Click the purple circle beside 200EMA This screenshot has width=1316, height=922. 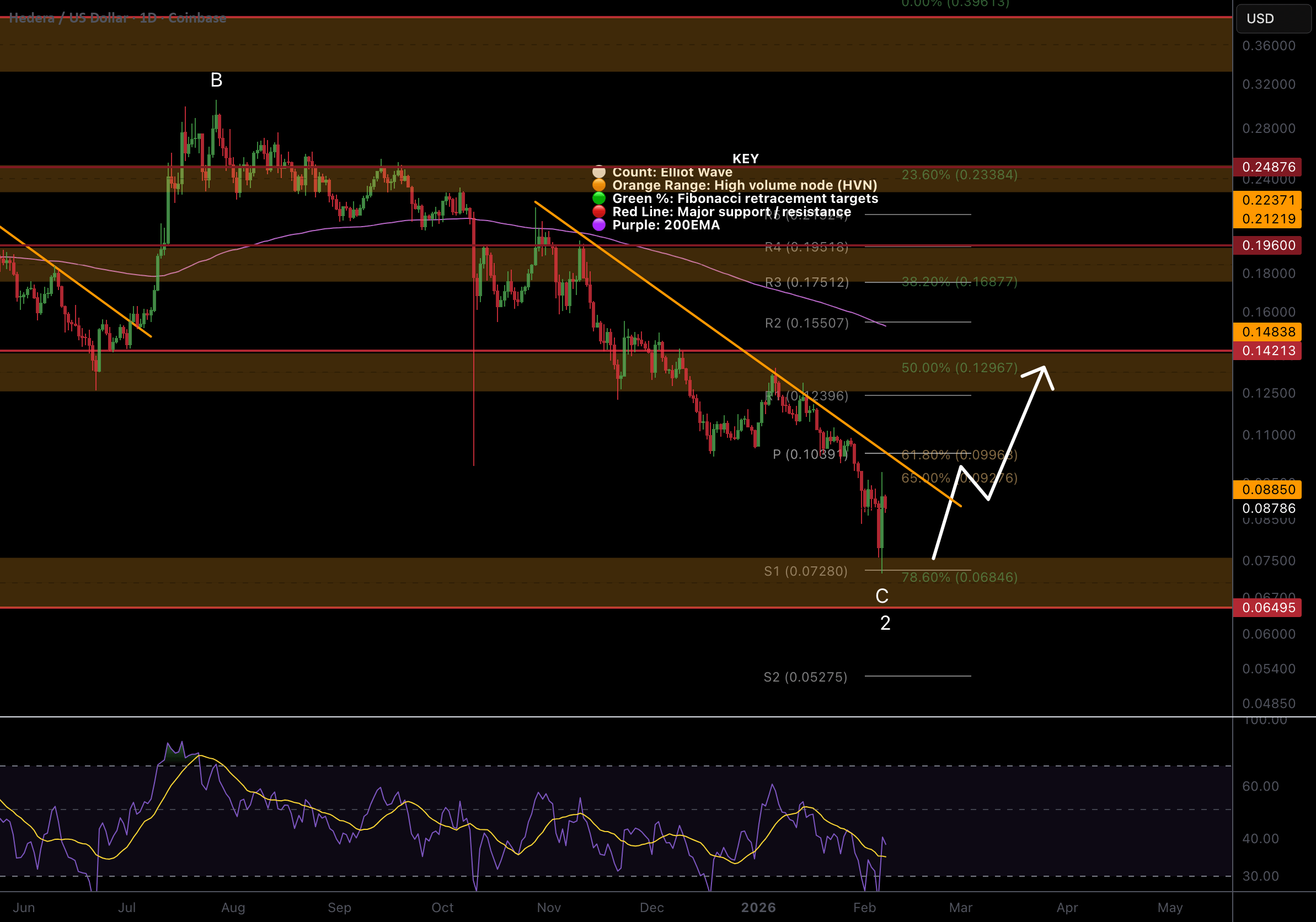click(598, 224)
